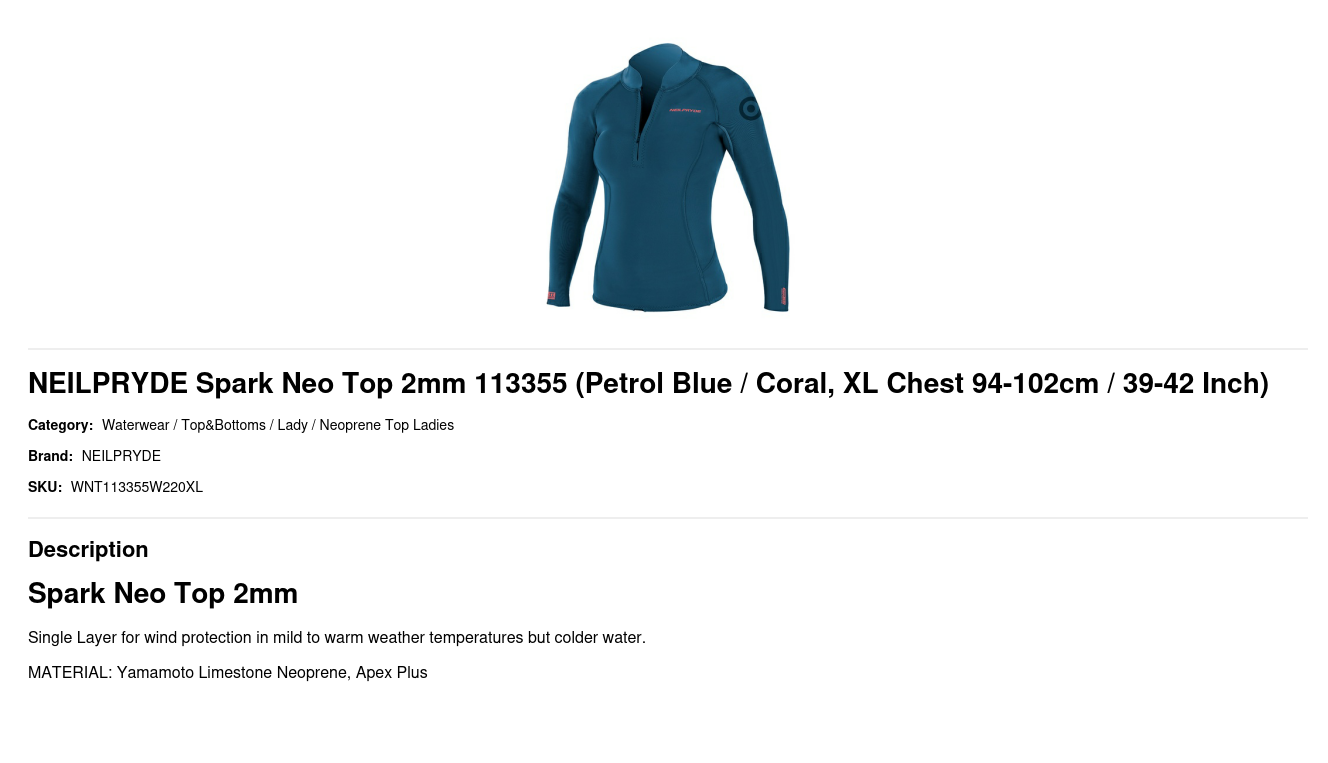
Task: Click the Single Layer wind protection paragraph
Action: pos(337,637)
